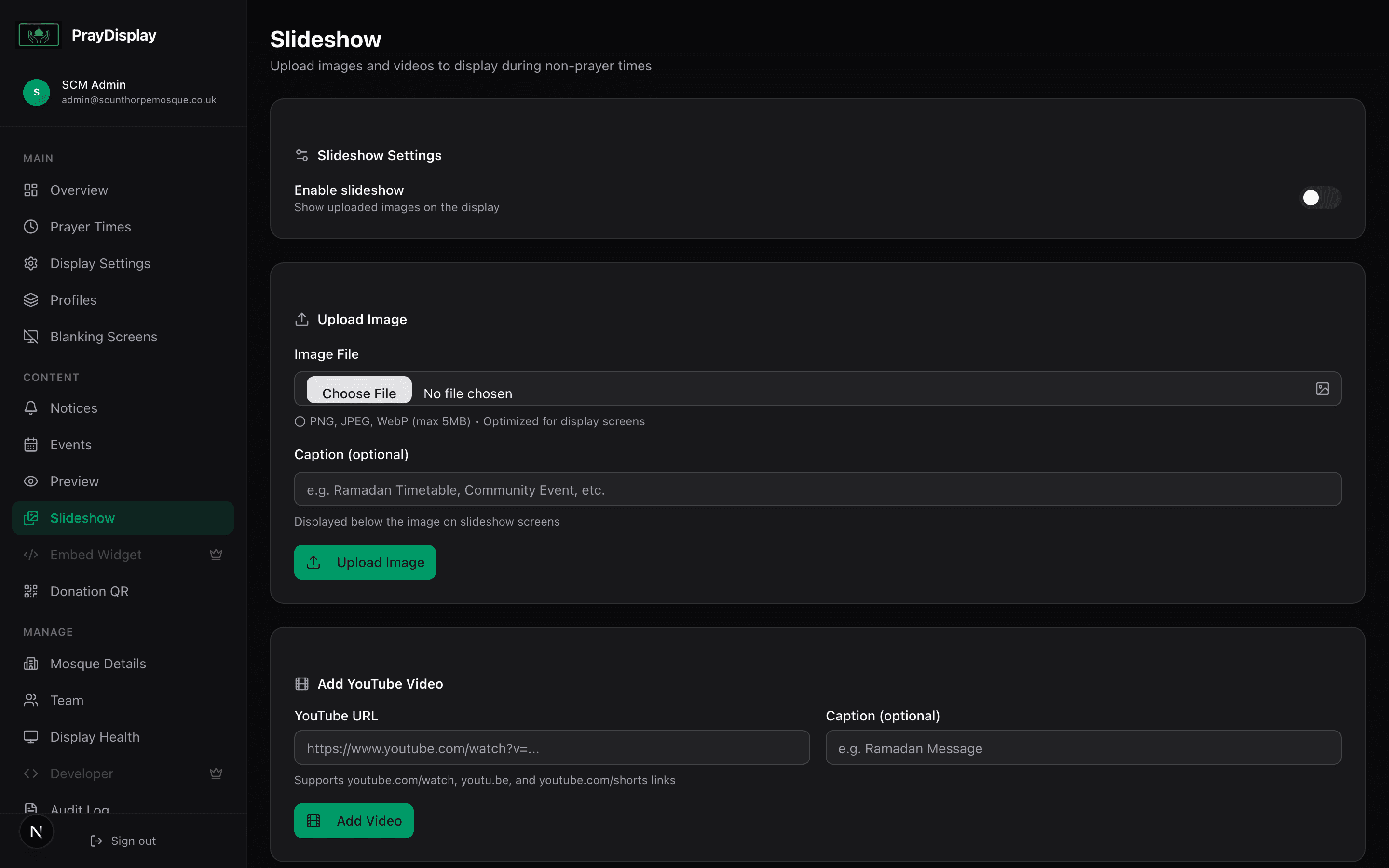Select the Prayer Times clock icon

click(x=30, y=226)
